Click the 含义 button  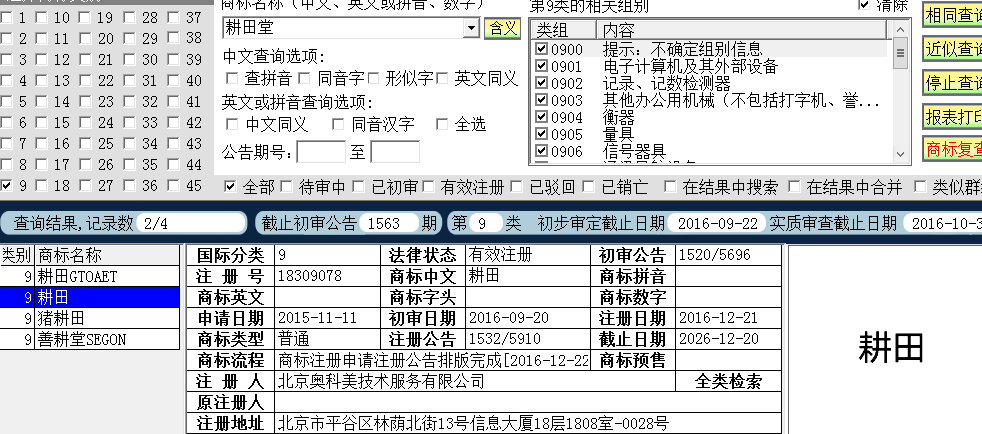coord(502,28)
